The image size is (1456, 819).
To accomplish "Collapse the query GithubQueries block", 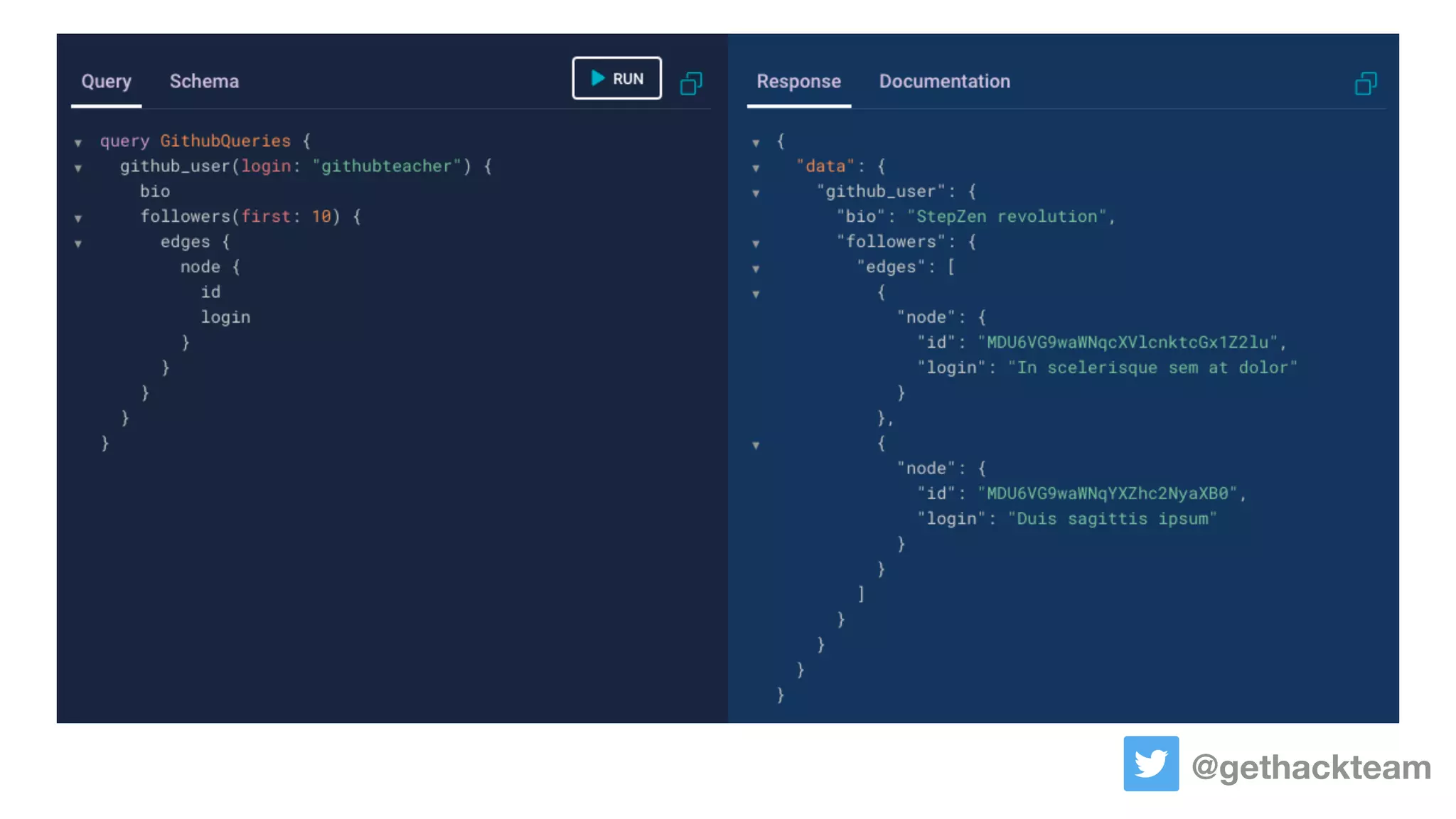I will pos(78,143).
